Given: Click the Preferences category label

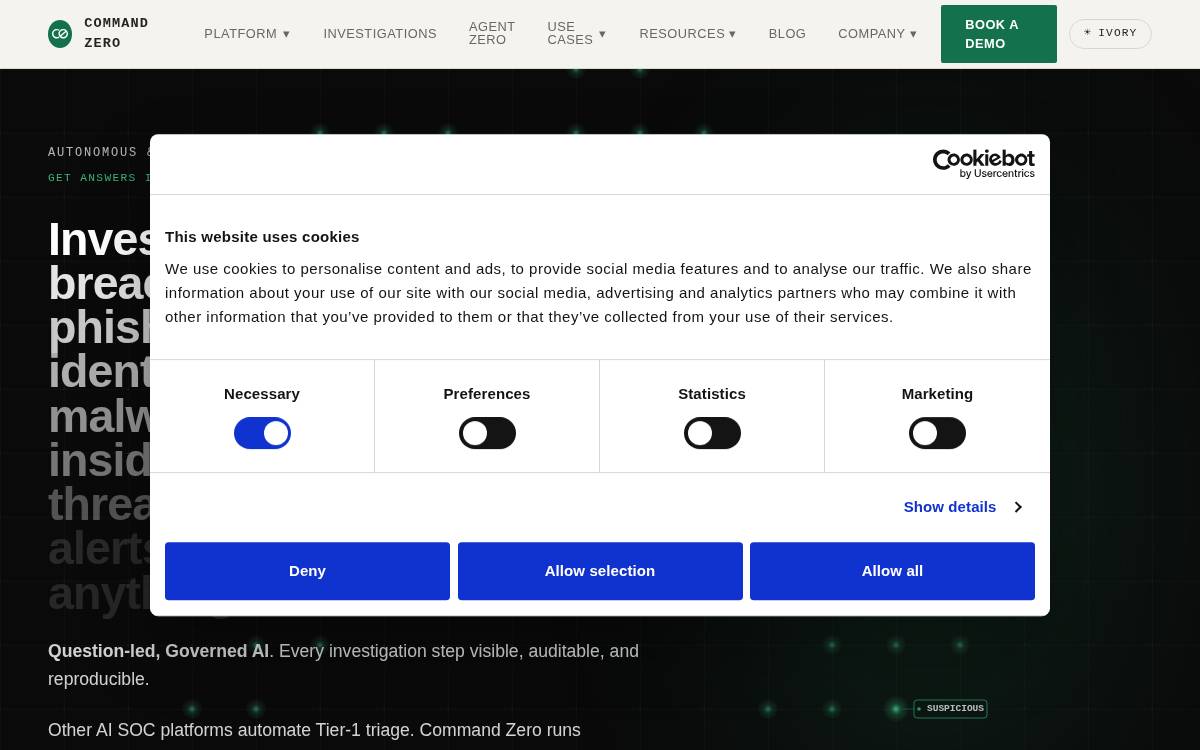Looking at the screenshot, I should coord(487,394).
